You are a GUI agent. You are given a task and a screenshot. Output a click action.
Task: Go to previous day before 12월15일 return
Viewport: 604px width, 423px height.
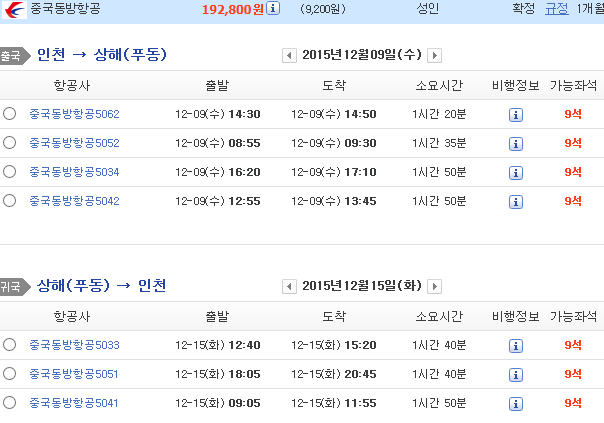click(x=289, y=287)
